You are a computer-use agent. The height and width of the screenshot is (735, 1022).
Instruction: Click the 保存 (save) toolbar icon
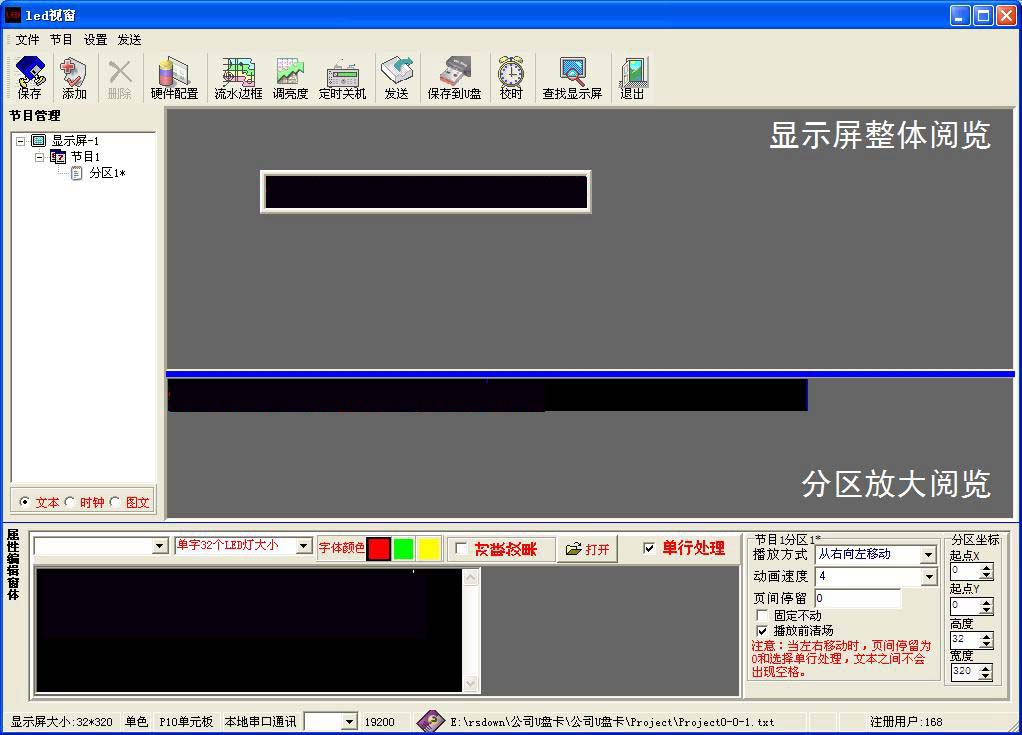(x=30, y=78)
